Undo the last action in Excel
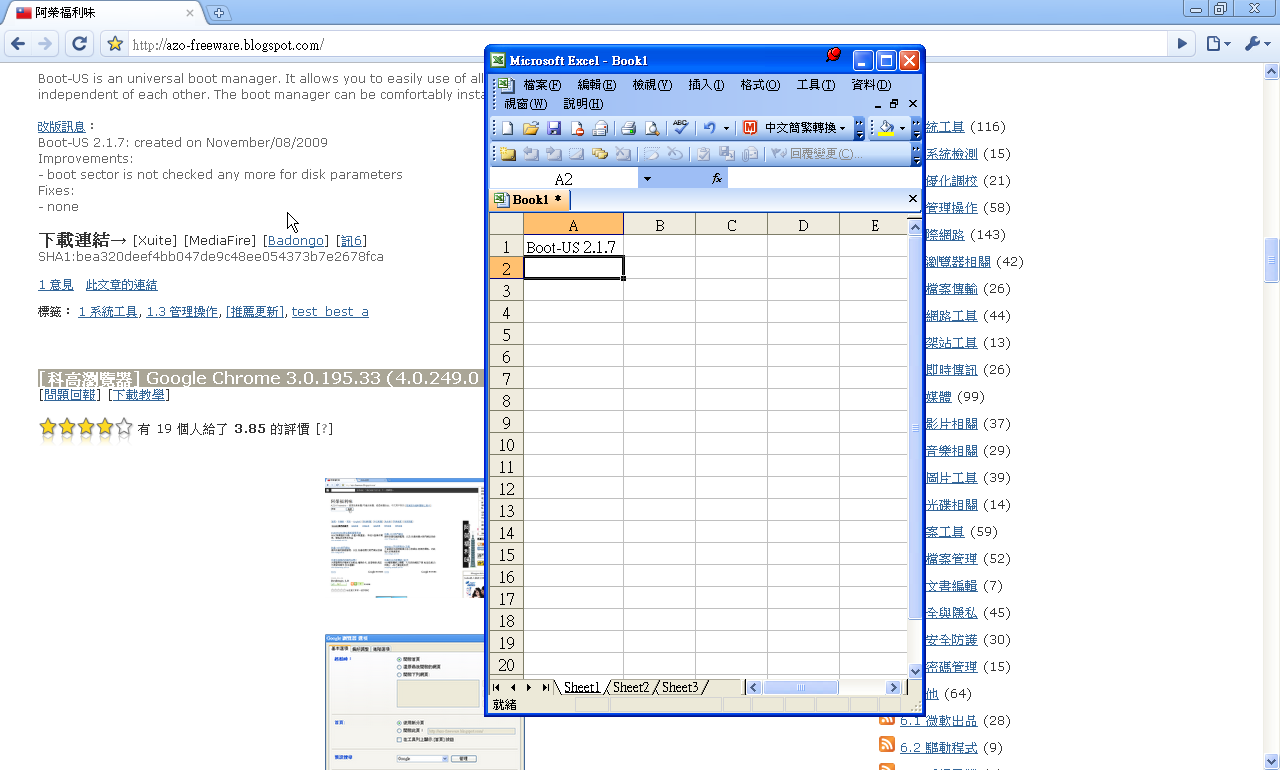 709,128
